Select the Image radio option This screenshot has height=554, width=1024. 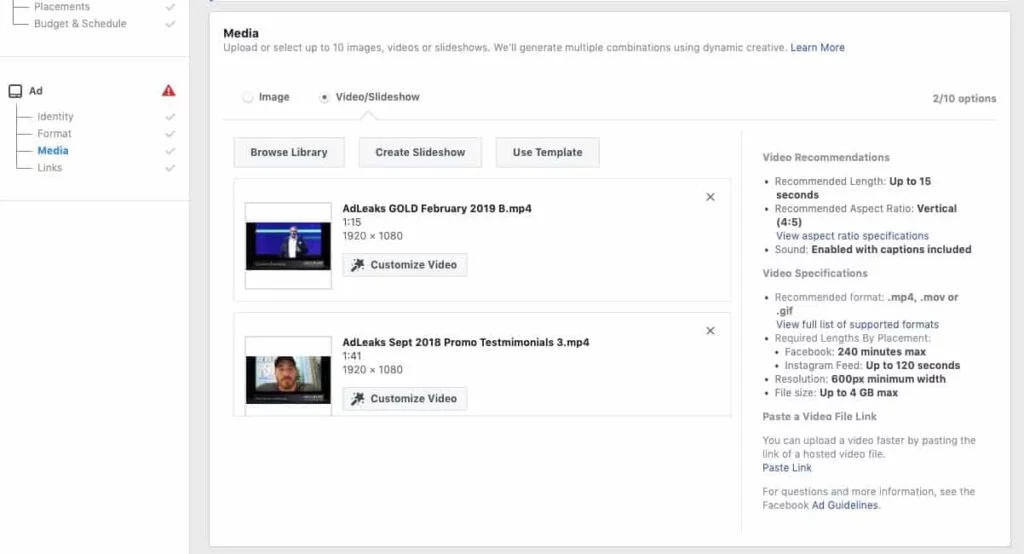pos(248,97)
